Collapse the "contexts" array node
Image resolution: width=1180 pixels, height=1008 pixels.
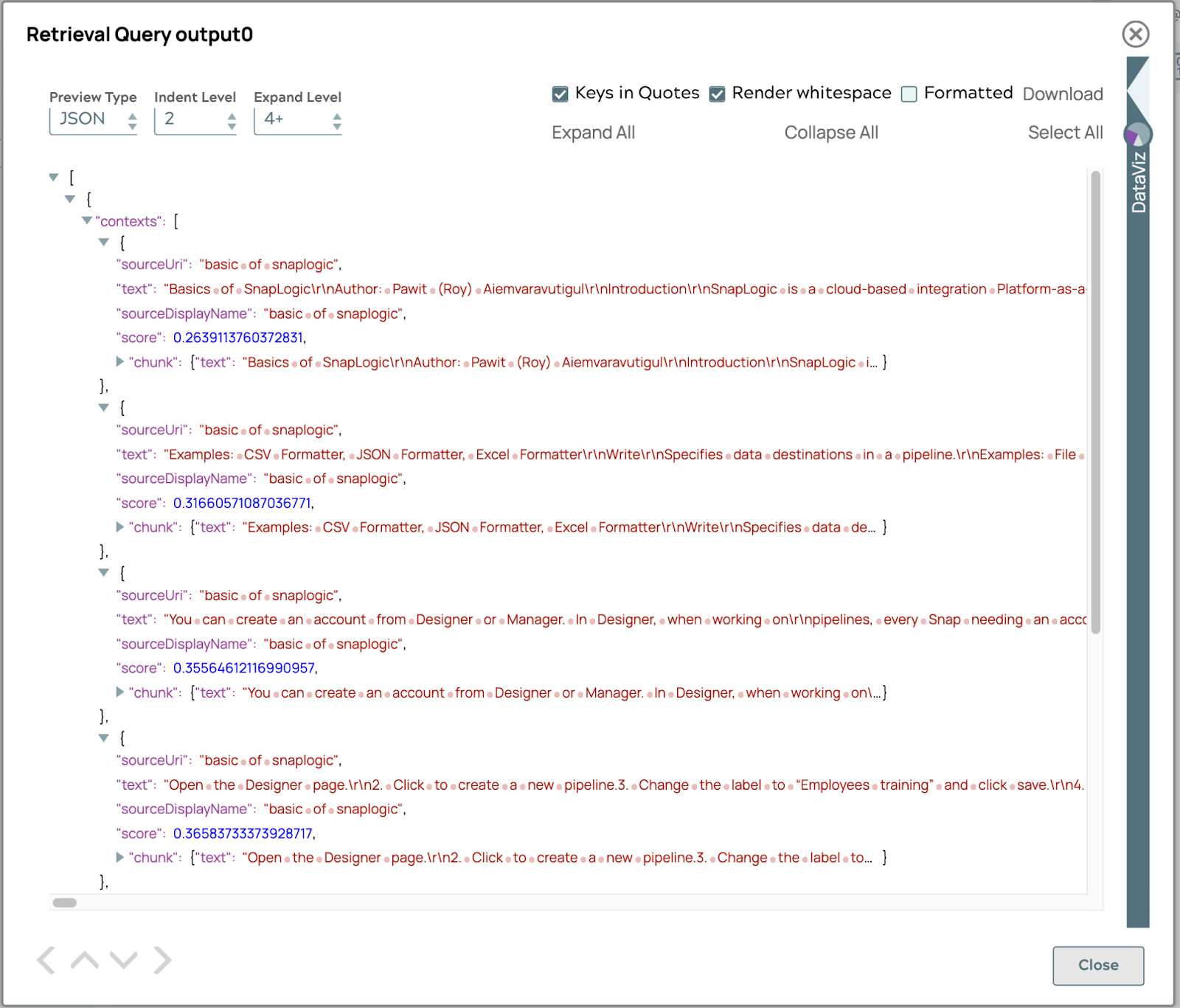pyautogui.click(x=87, y=220)
